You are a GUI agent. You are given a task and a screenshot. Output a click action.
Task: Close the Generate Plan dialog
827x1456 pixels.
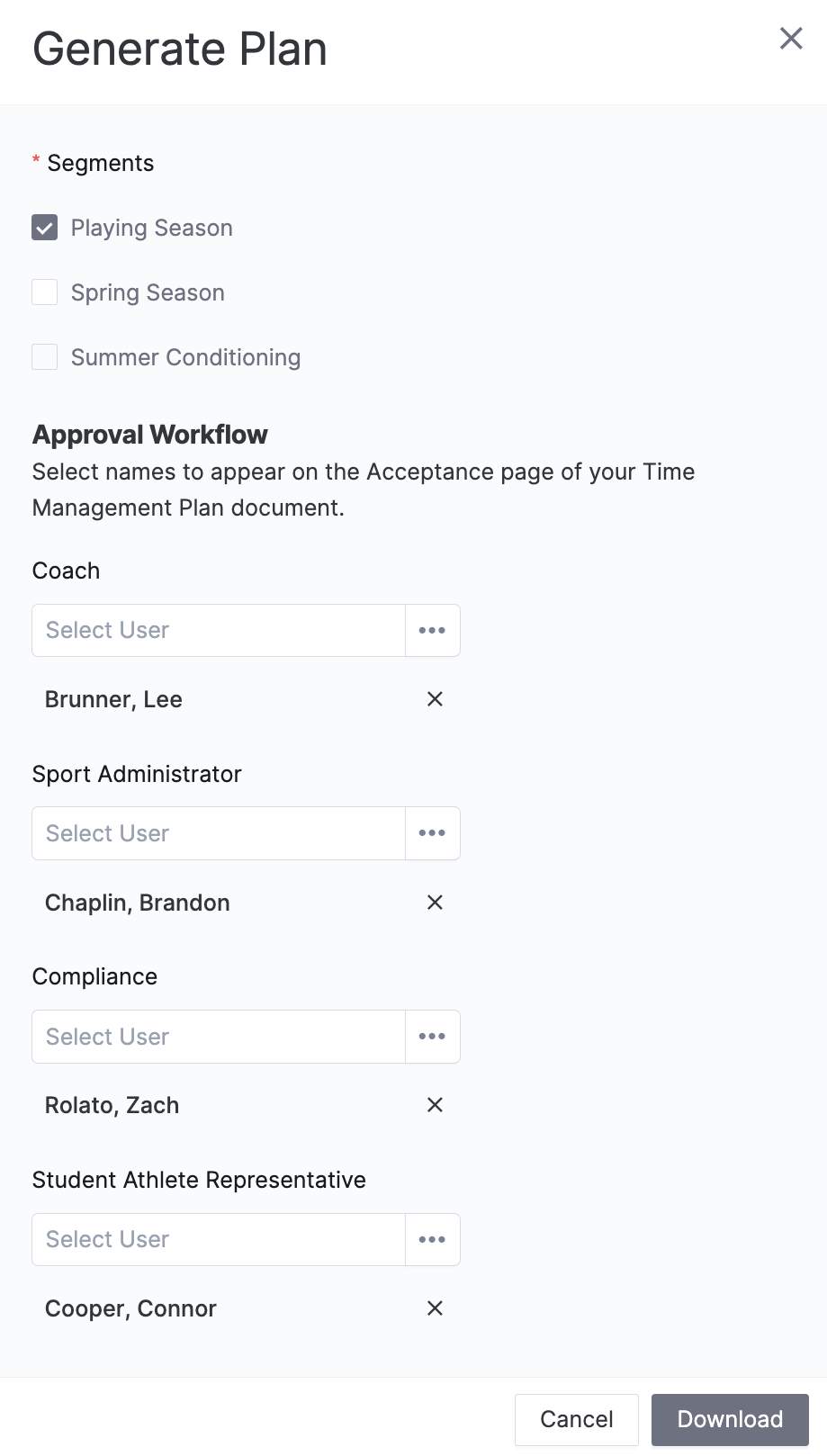tap(791, 39)
